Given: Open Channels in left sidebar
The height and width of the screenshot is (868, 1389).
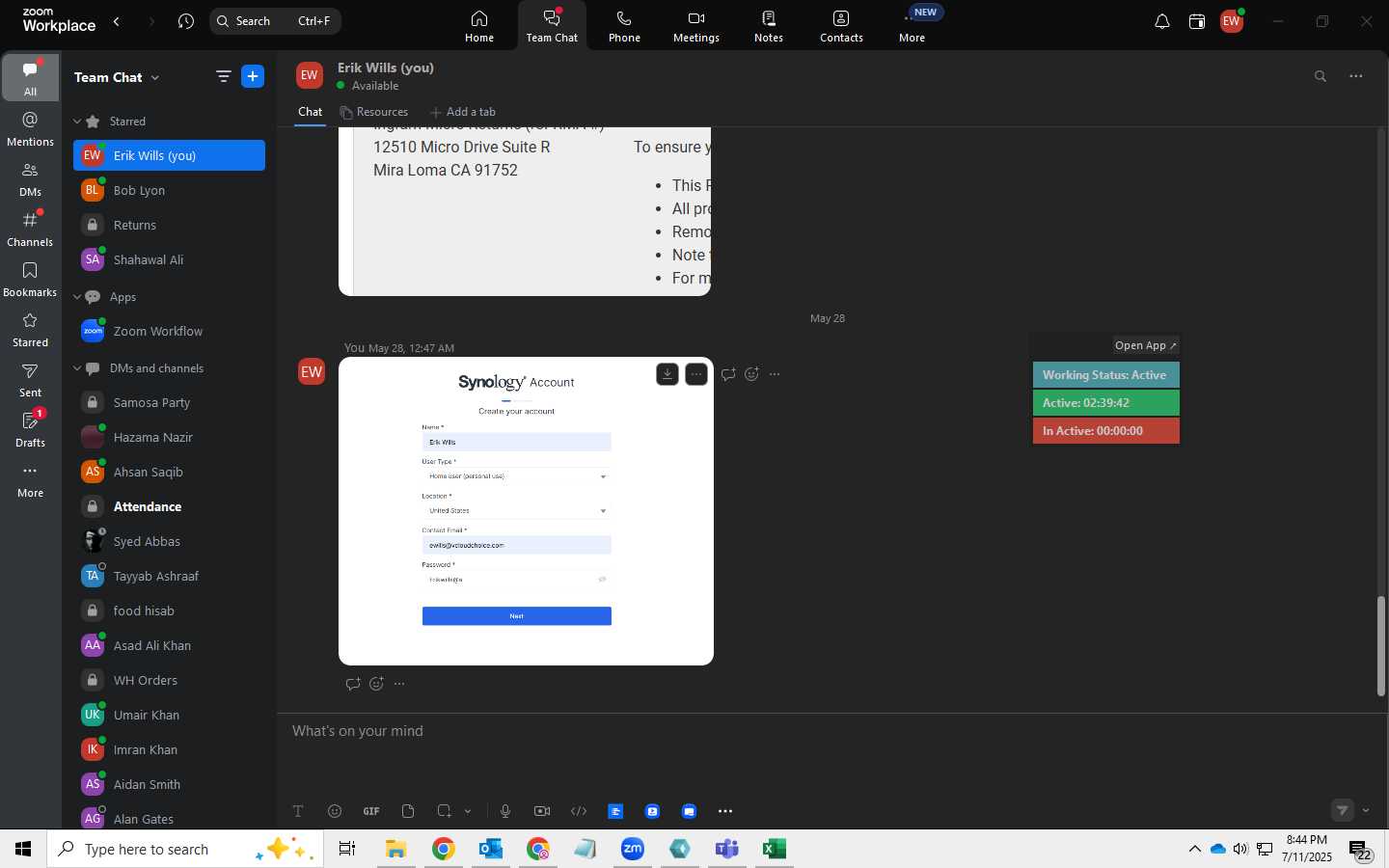Looking at the screenshot, I should [x=30, y=229].
